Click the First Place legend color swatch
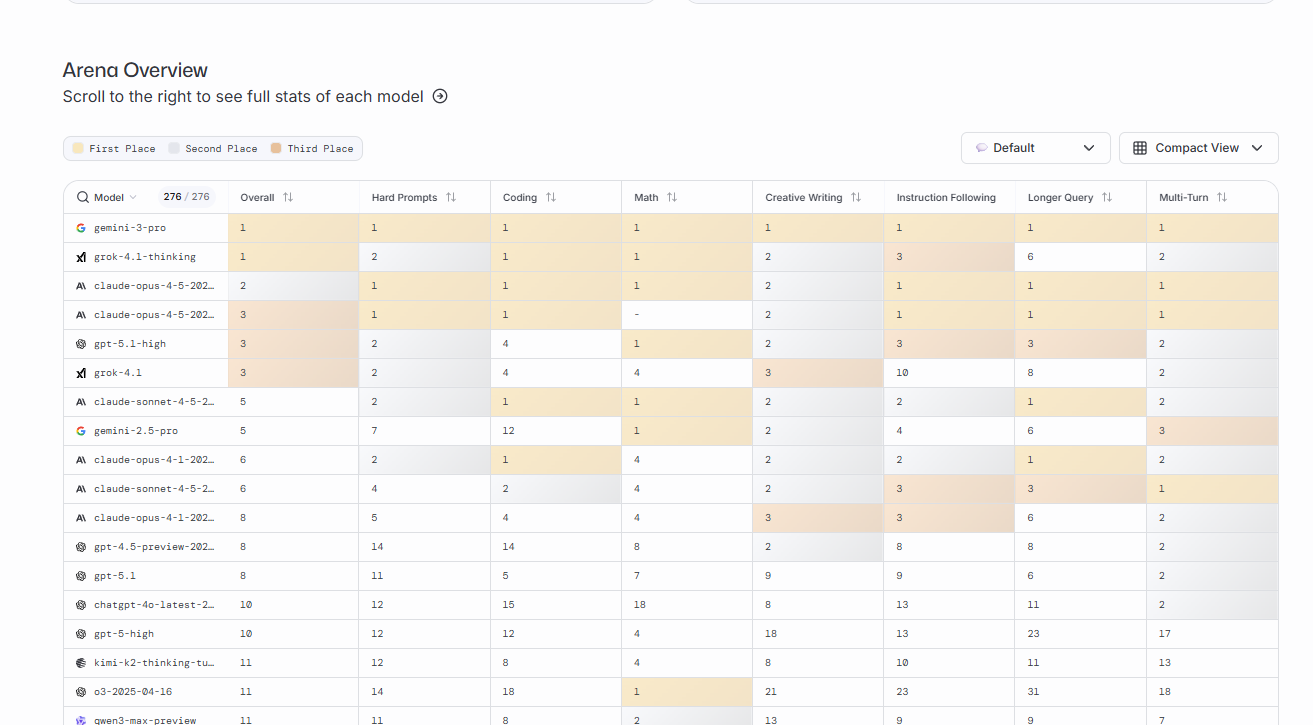This screenshot has height=725, width=1313. pyautogui.click(x=77, y=149)
